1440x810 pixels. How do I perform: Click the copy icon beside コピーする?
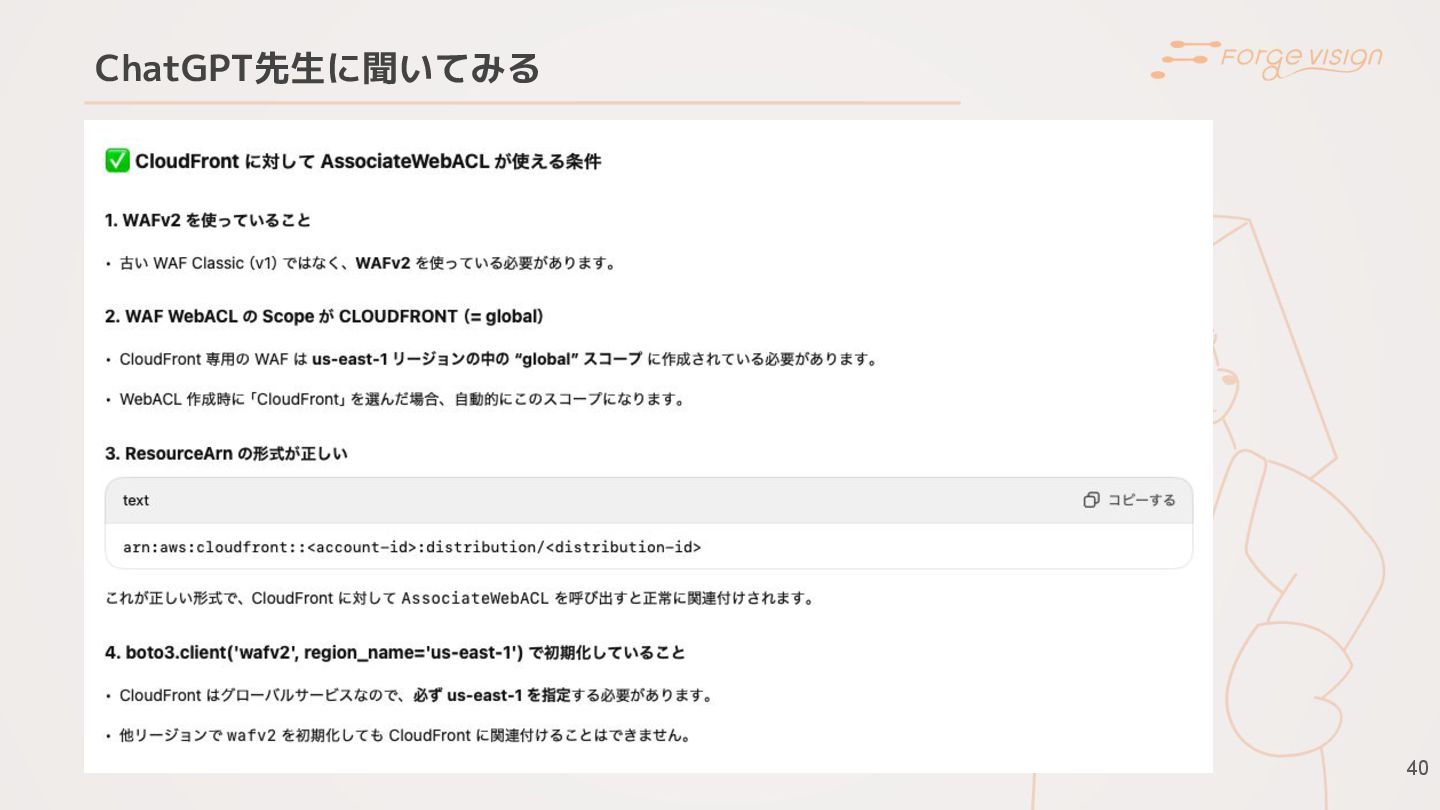(1091, 500)
